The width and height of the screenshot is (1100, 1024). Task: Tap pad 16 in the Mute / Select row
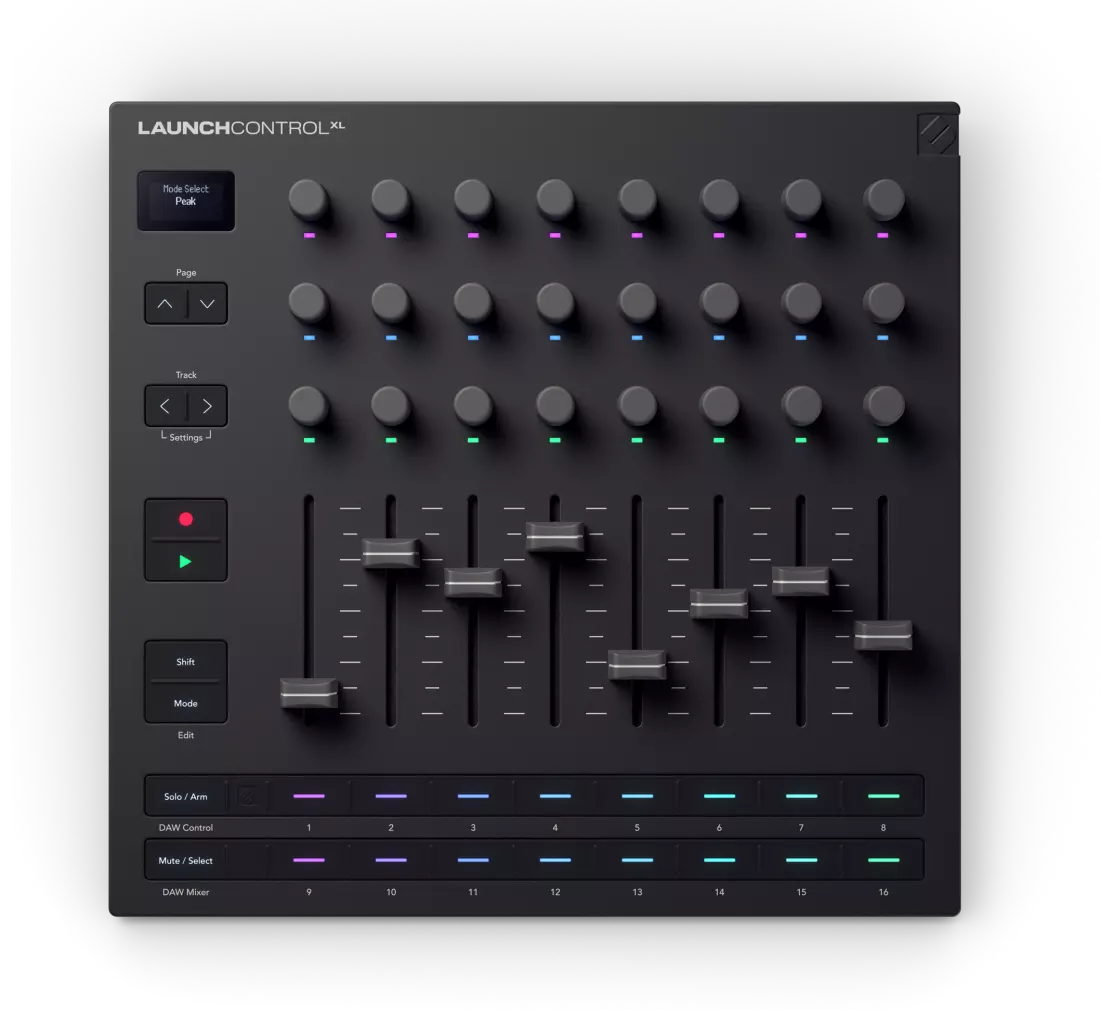(883, 860)
